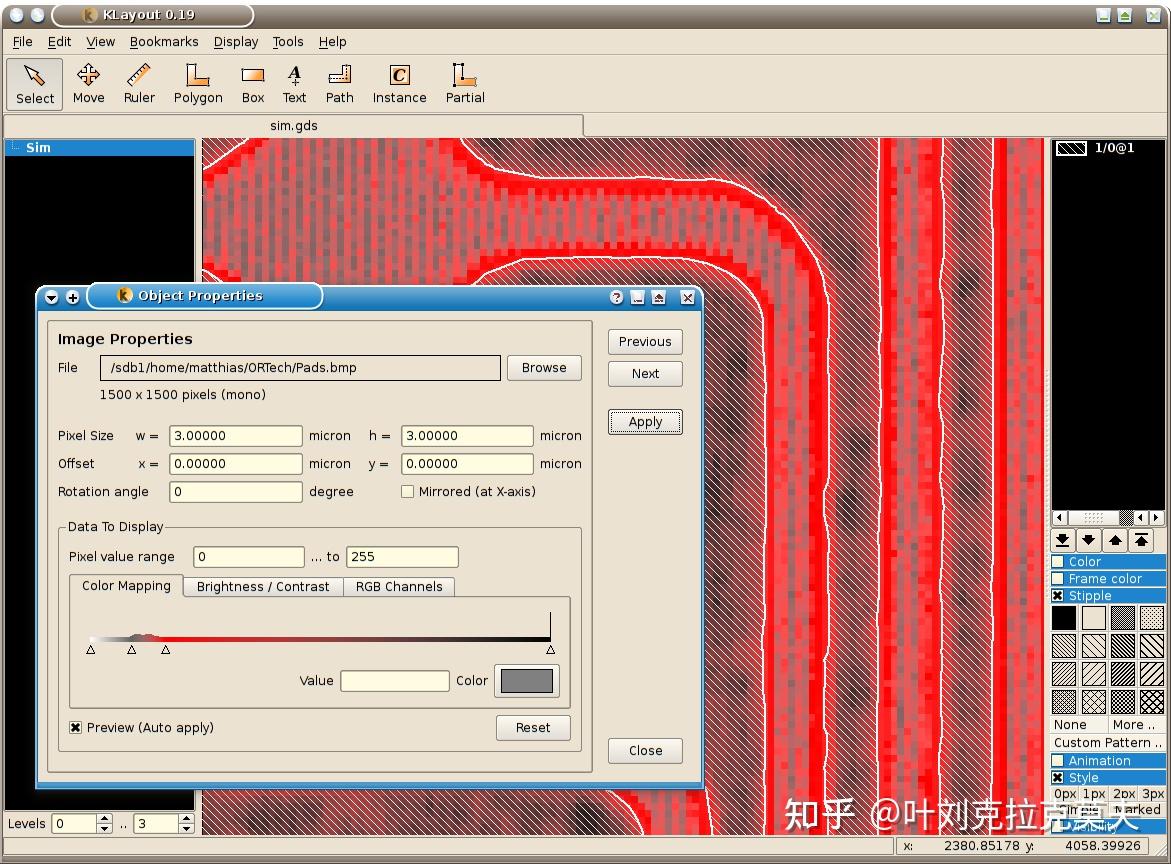Choose the Box drawing tool
This screenshot has height=864, width=1171.
[252, 84]
